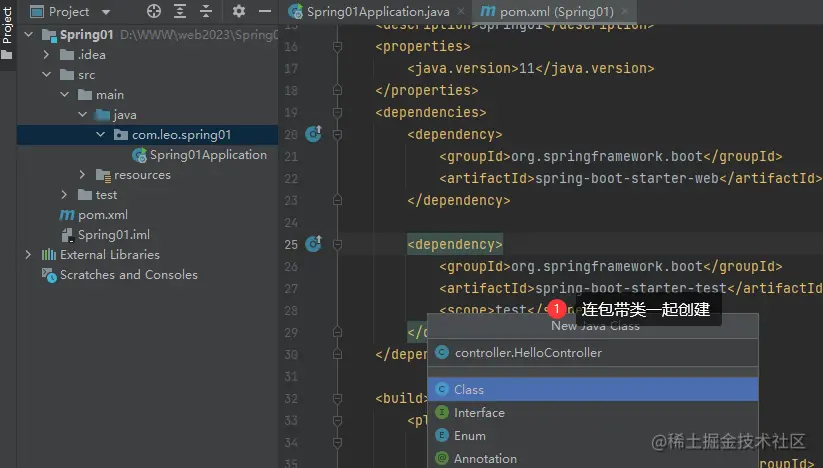The image size is (823, 468).
Task: Choose Class in the New Java Class list
Action: tap(593, 389)
